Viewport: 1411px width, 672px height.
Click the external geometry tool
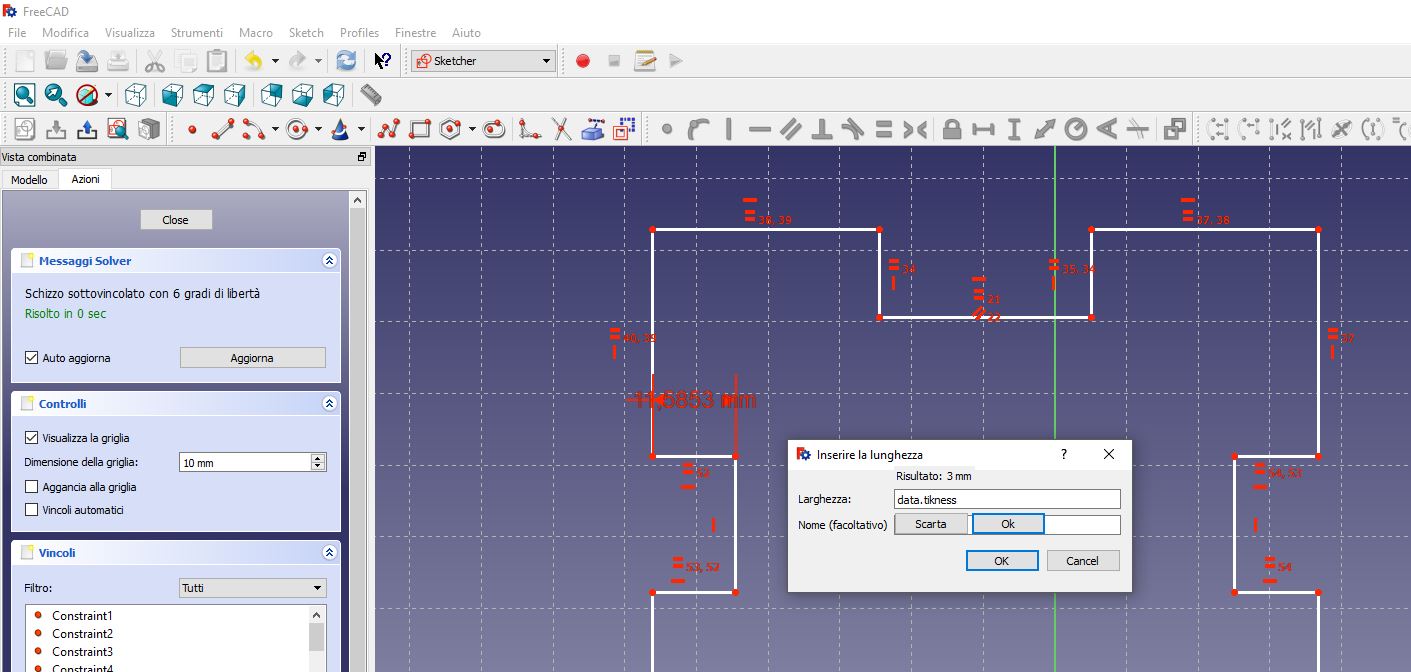tap(593, 129)
